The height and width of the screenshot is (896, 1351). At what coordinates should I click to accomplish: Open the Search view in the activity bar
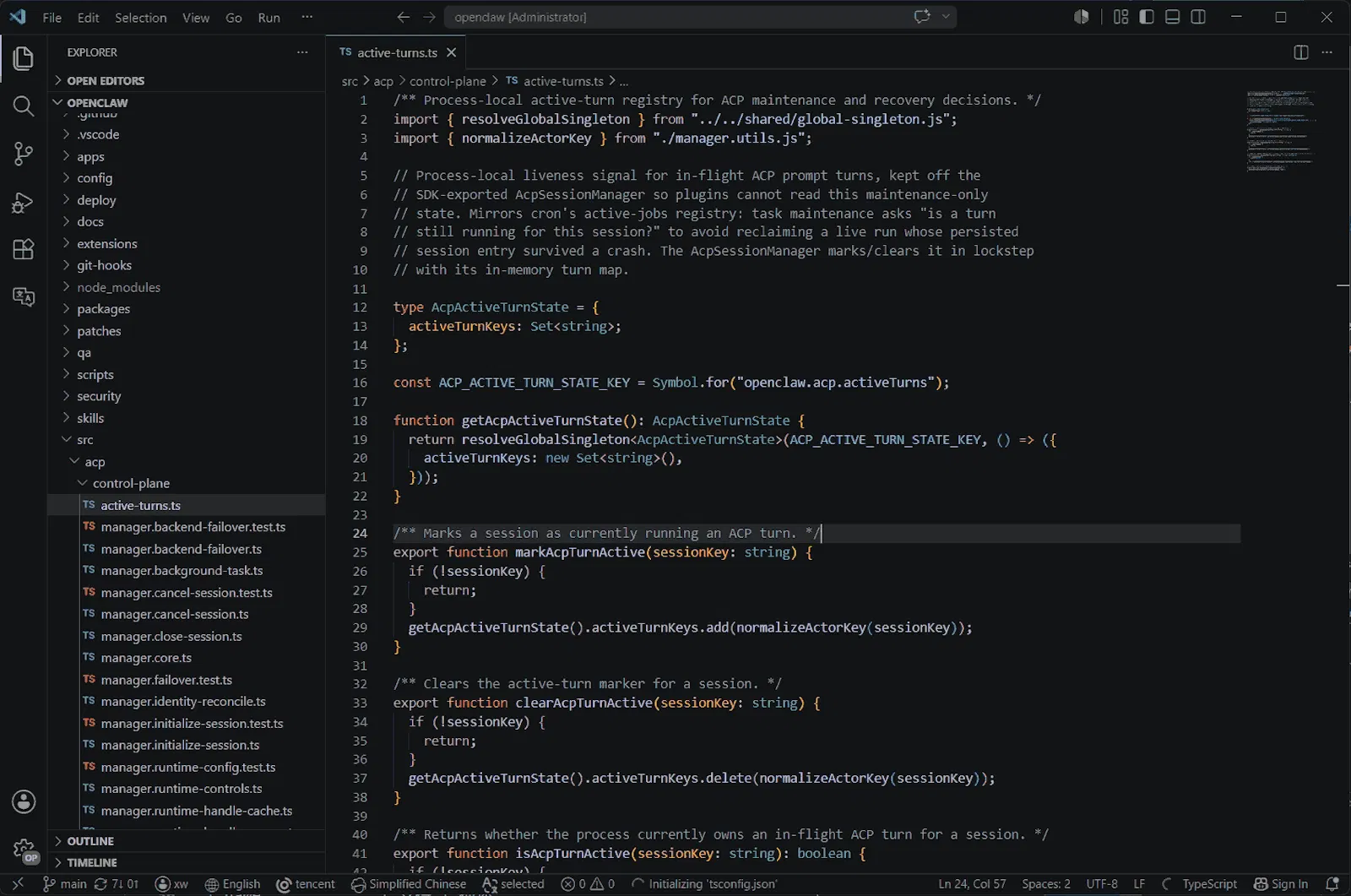click(x=24, y=106)
